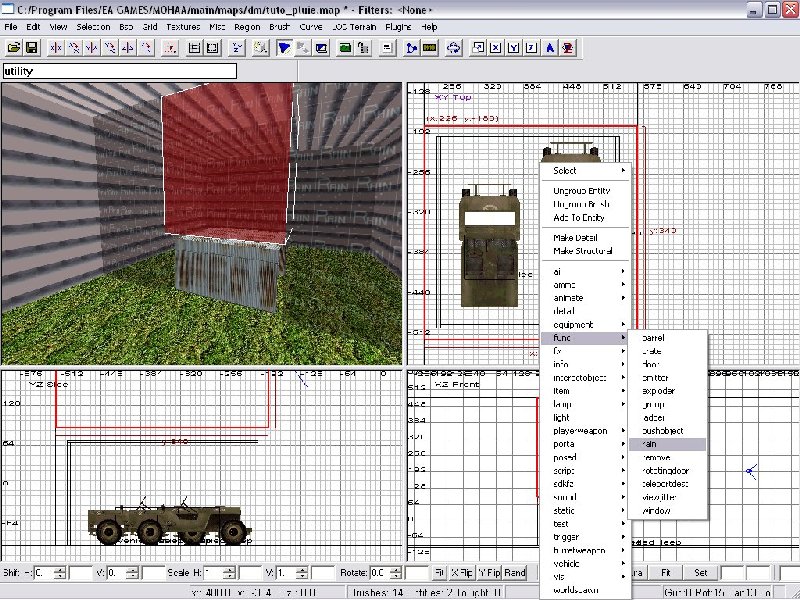Viewport: 800px width, 600px height.
Task: Click the overlapping windows toolbar icon
Action: point(478,48)
